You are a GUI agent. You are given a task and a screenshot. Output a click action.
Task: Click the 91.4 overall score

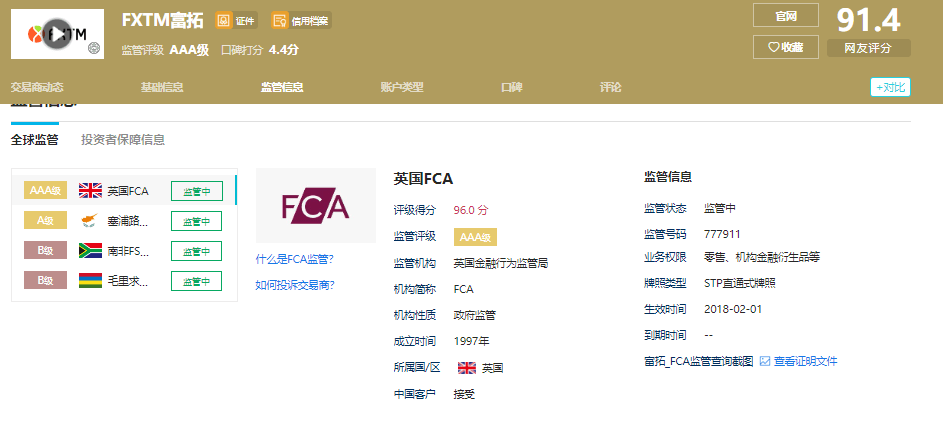point(868,20)
